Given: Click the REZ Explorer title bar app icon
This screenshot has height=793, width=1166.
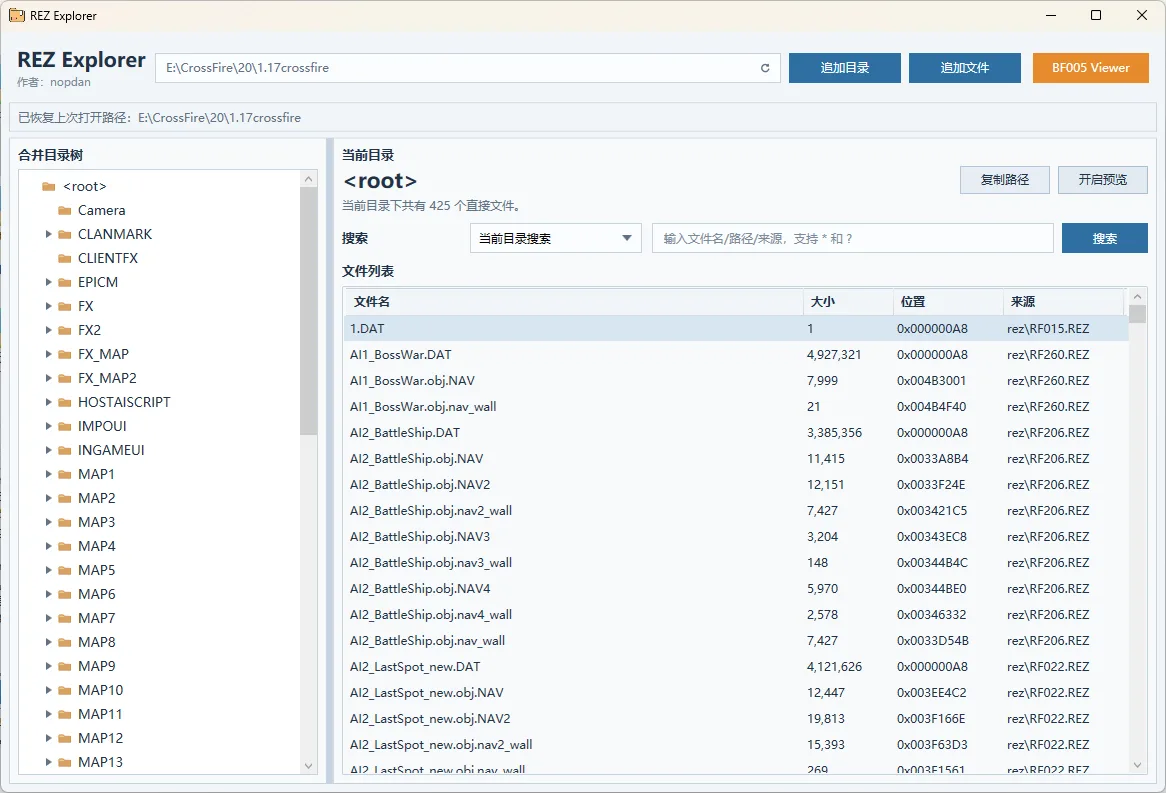Looking at the screenshot, I should pos(16,16).
